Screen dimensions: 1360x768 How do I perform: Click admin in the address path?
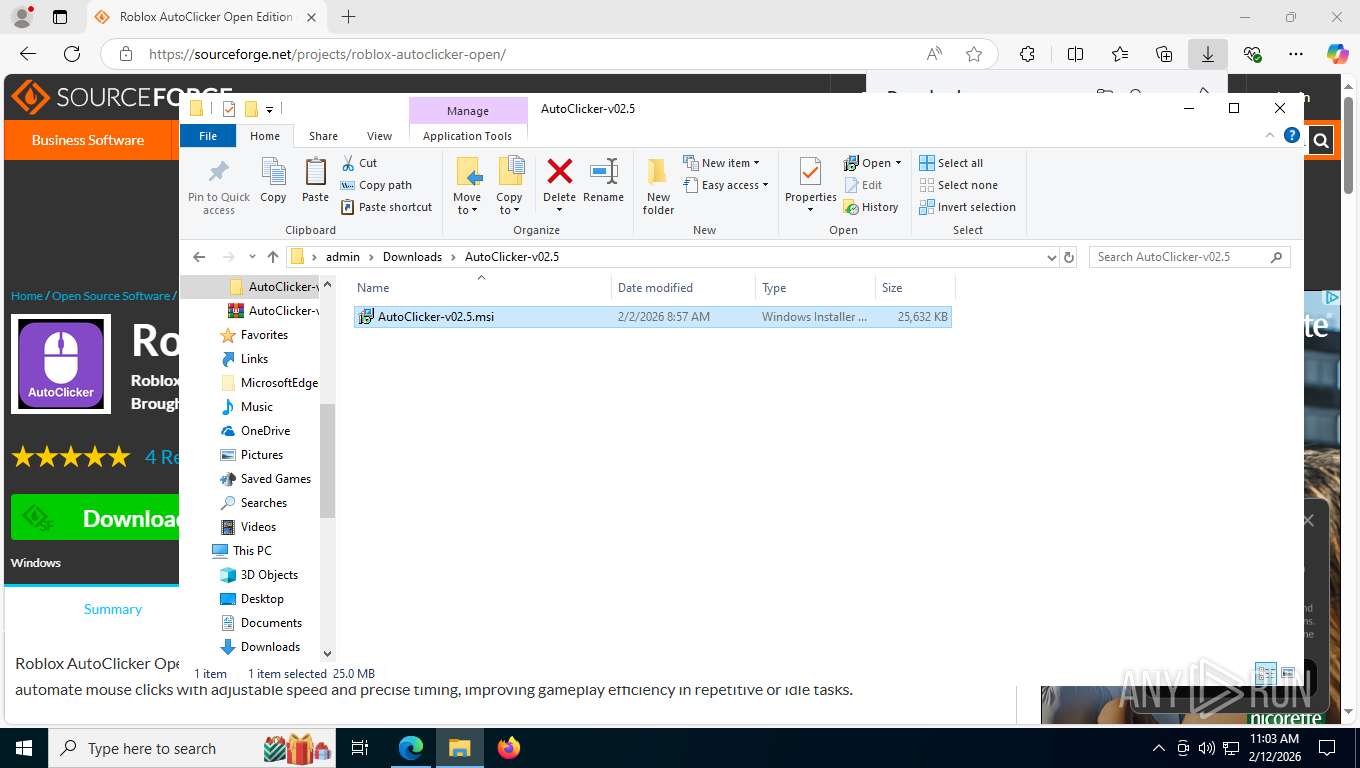pyautogui.click(x=342, y=257)
